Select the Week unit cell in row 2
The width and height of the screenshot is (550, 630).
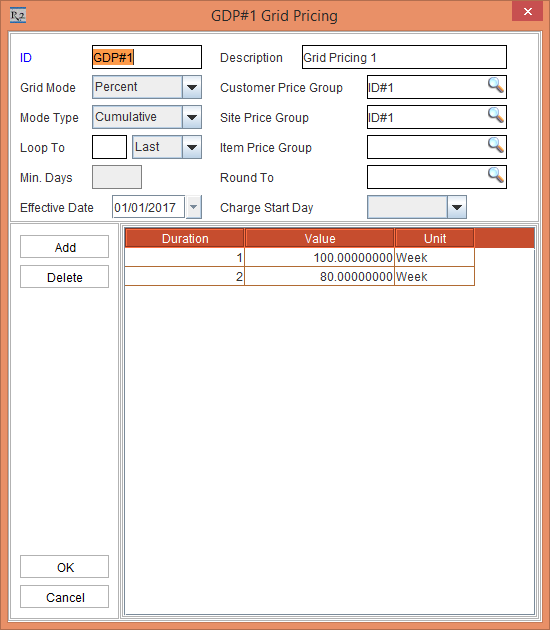(435, 276)
